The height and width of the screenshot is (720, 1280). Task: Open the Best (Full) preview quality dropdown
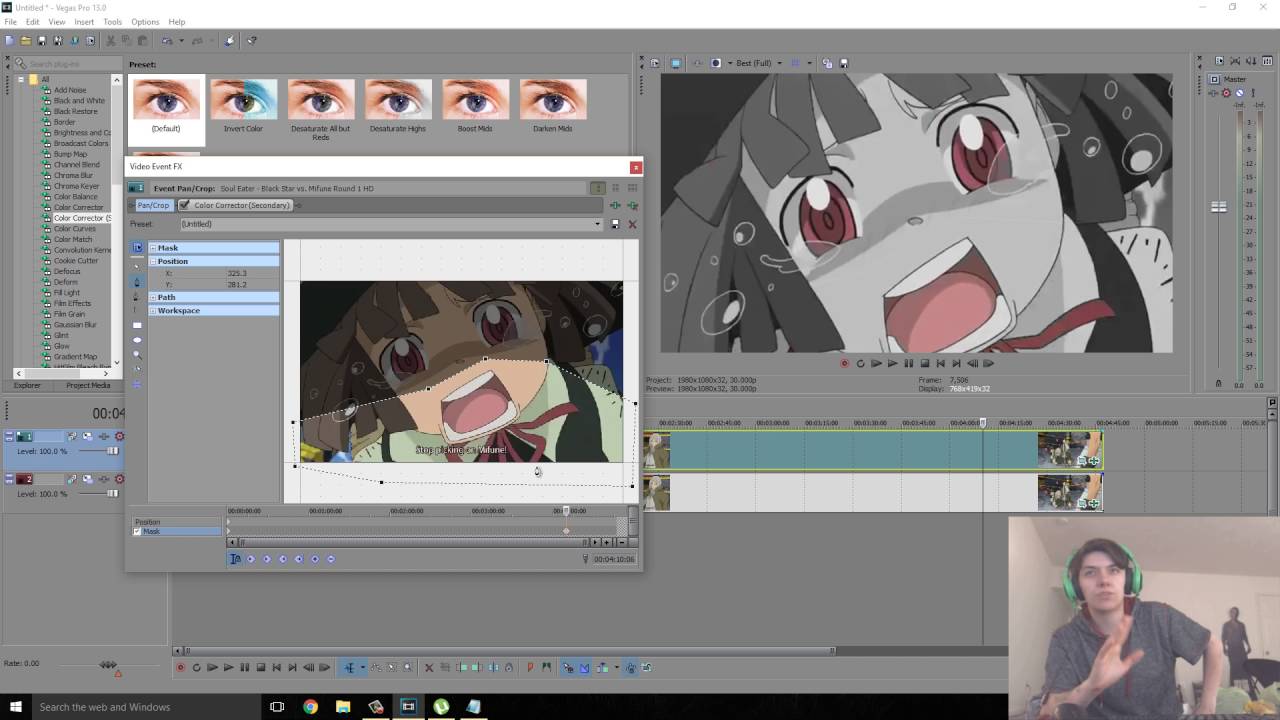[x=780, y=63]
